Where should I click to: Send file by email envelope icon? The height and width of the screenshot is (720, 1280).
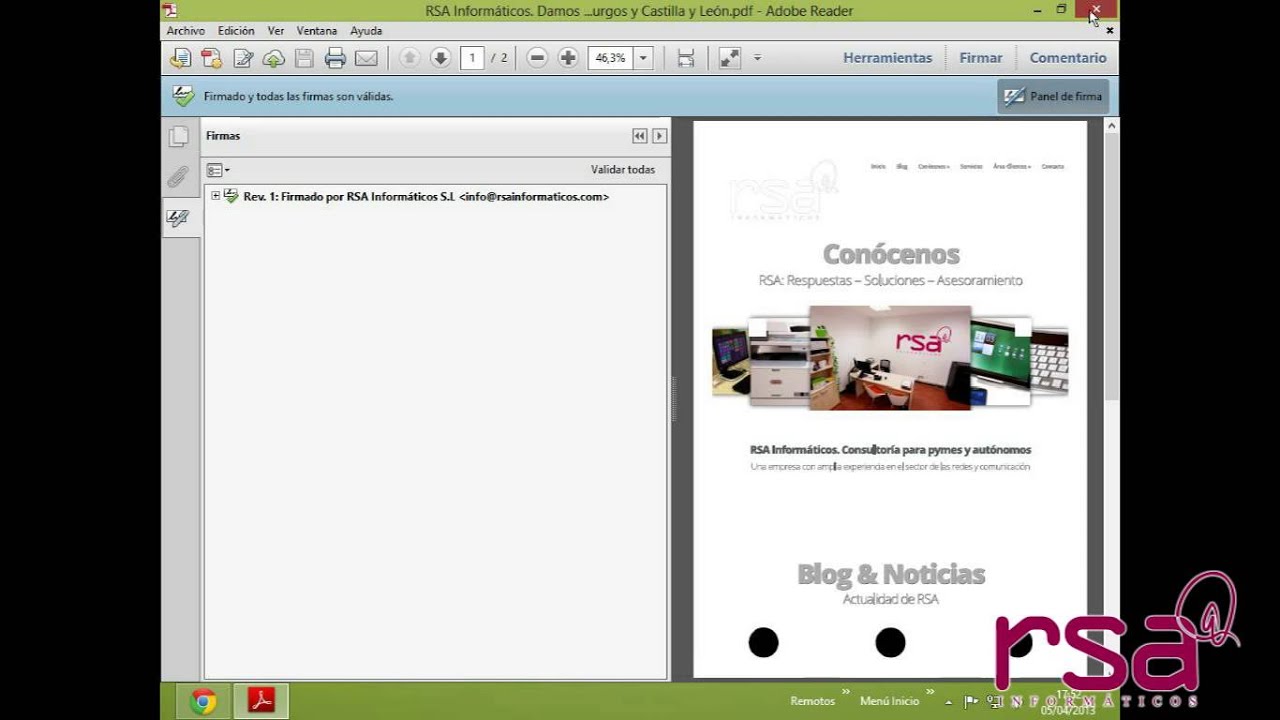click(366, 58)
